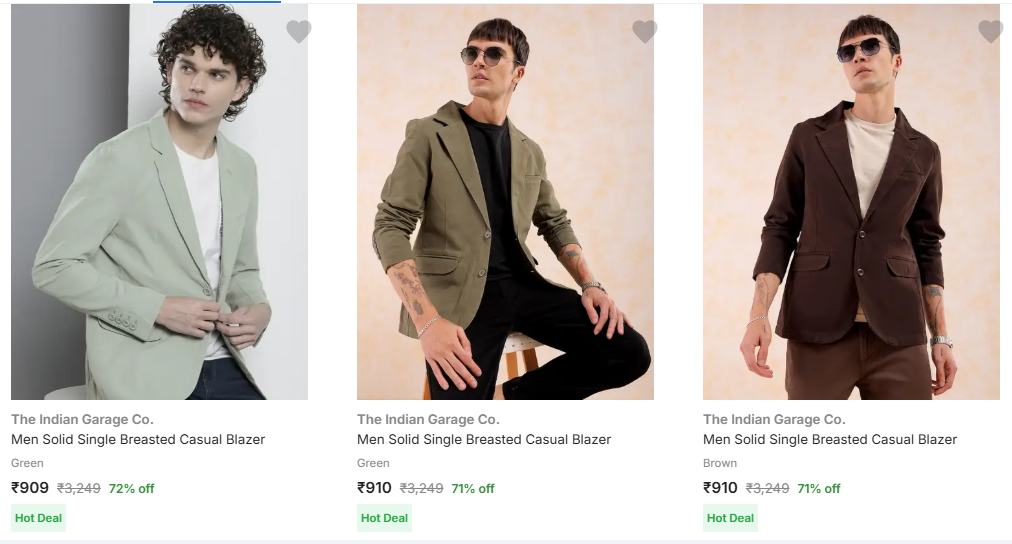Open the light green blazer product photo
This screenshot has width=1012, height=544.
click(x=159, y=202)
